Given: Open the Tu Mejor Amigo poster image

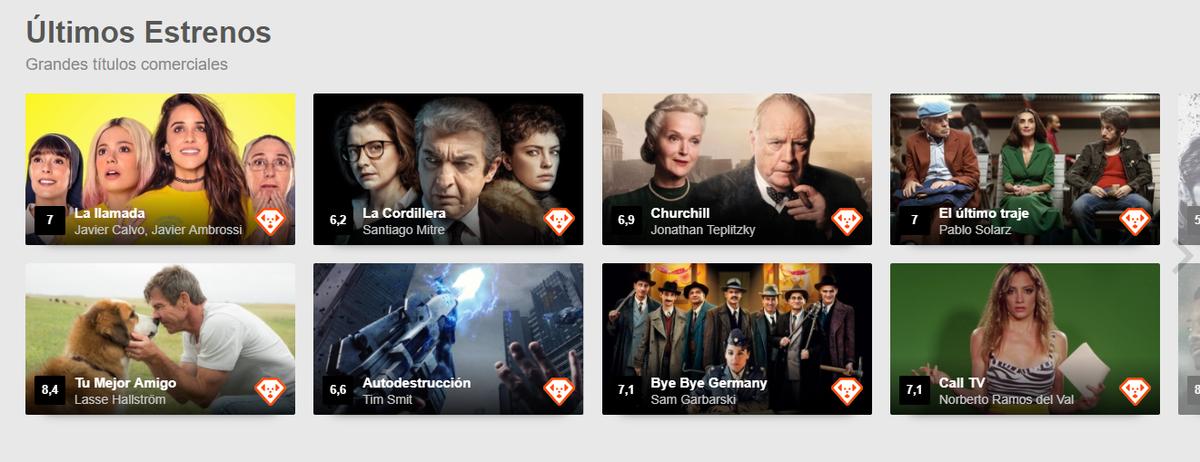Looking at the screenshot, I should tap(160, 339).
